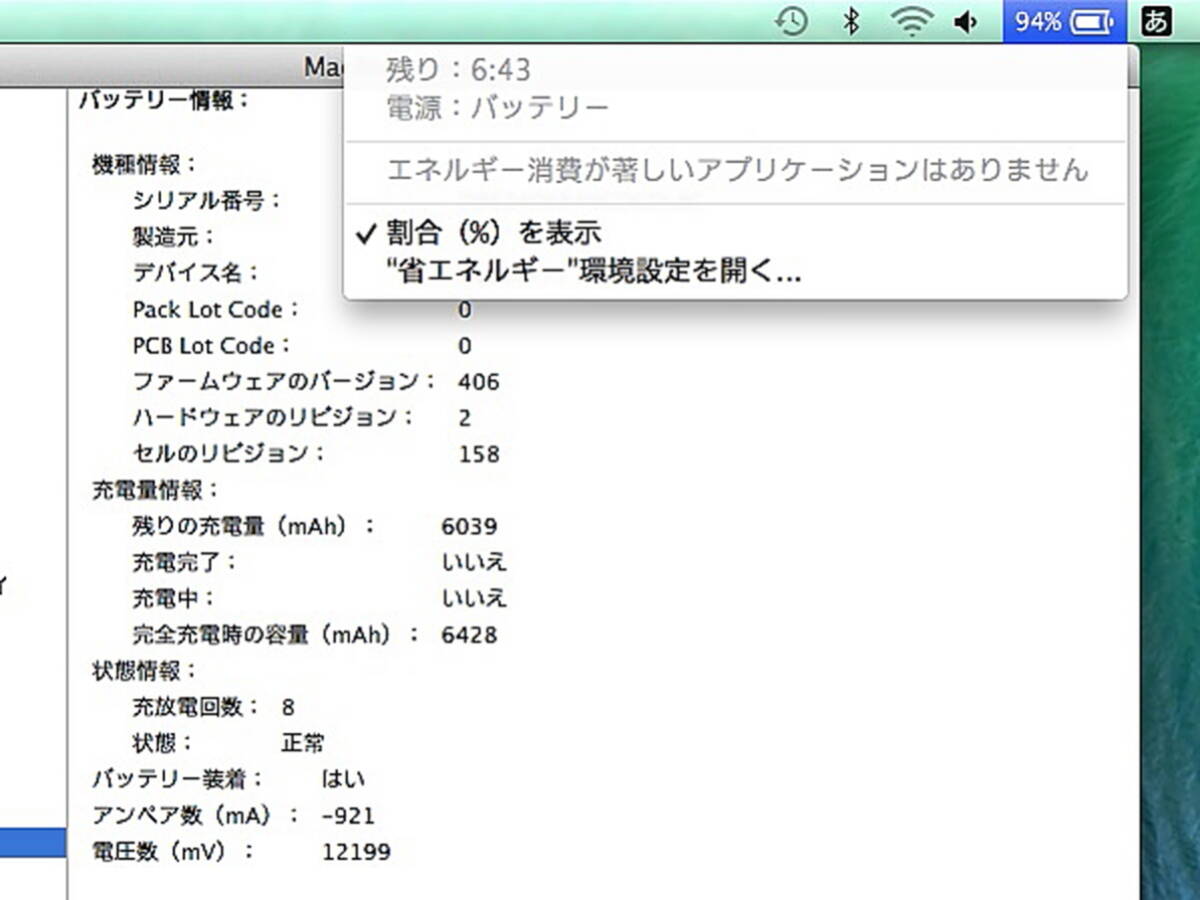
Task: Open the Time Machine menu bar icon
Action: 791,20
